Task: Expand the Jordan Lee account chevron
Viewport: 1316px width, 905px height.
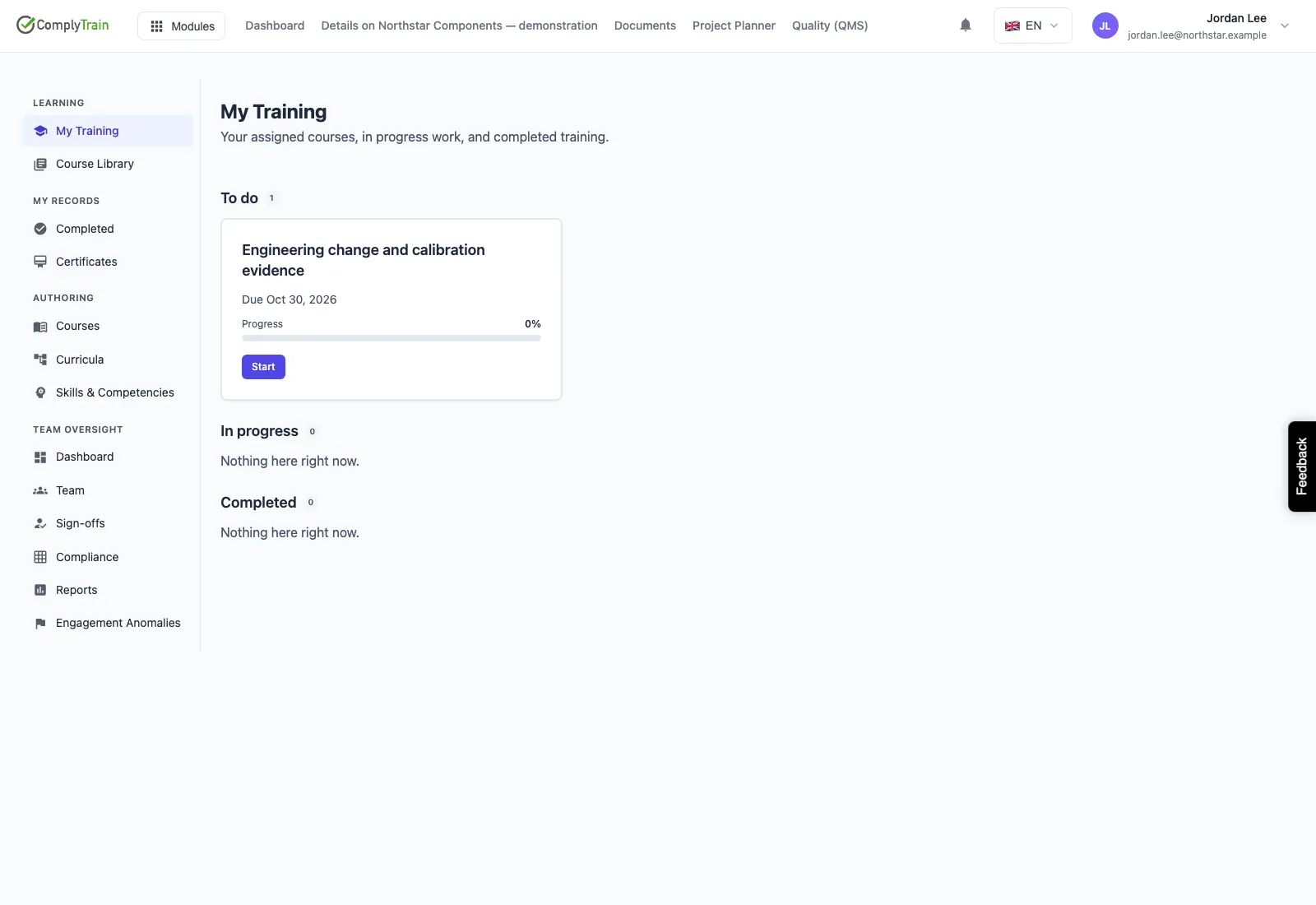Action: point(1285,26)
